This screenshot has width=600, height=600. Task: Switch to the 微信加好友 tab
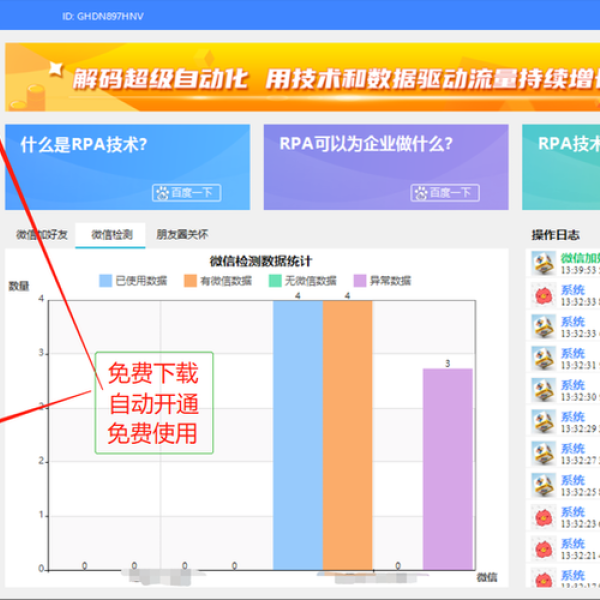click(x=41, y=235)
